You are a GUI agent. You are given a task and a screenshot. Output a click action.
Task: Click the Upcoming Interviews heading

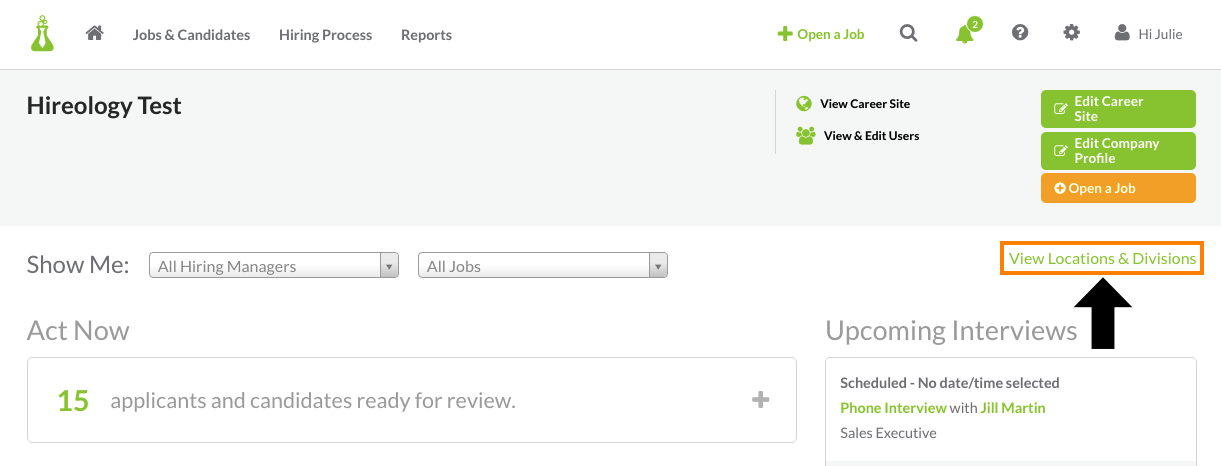point(951,330)
